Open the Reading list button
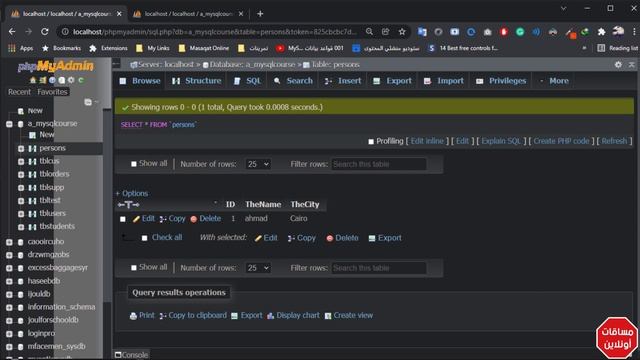This screenshot has width=640, height=360. pyautogui.click(x=617, y=48)
